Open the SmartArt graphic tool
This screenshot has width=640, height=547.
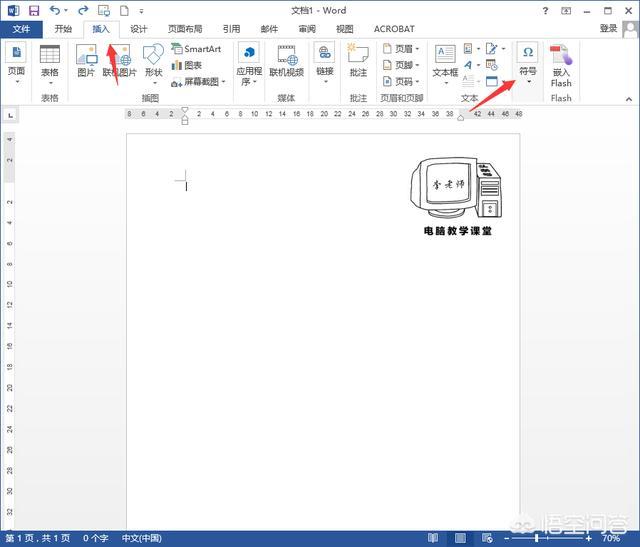(196, 49)
